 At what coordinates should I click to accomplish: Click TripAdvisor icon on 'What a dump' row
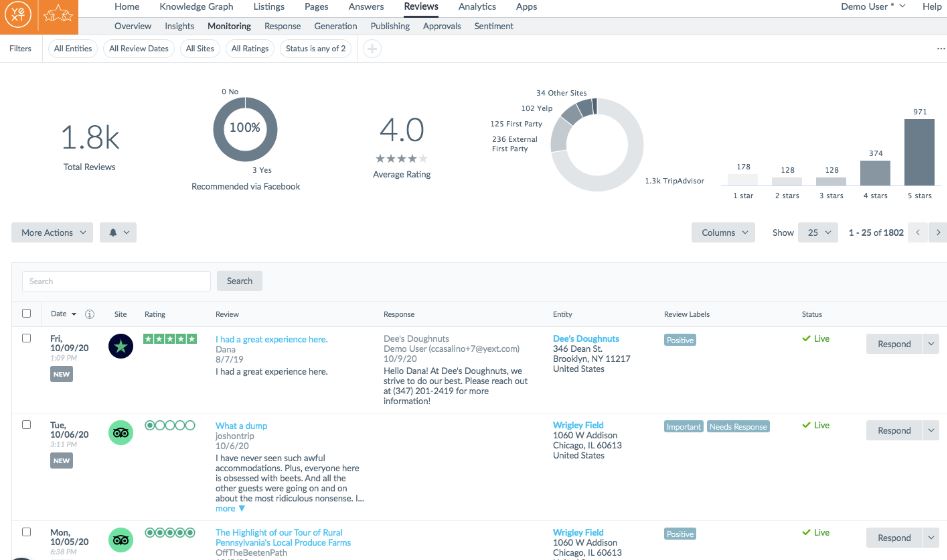(121, 433)
